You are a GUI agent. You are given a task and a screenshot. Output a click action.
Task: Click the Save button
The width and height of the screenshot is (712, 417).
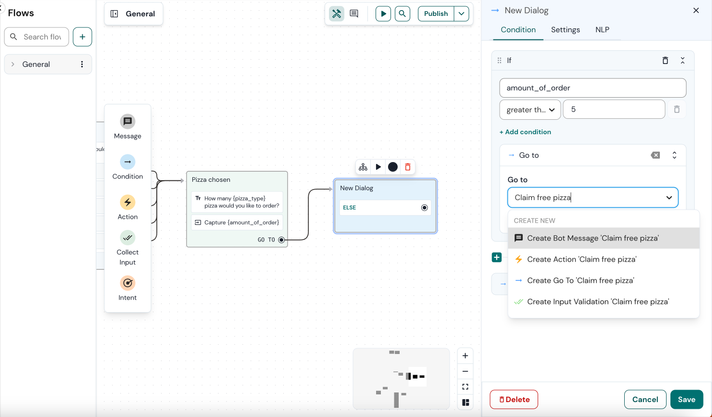[x=686, y=399]
